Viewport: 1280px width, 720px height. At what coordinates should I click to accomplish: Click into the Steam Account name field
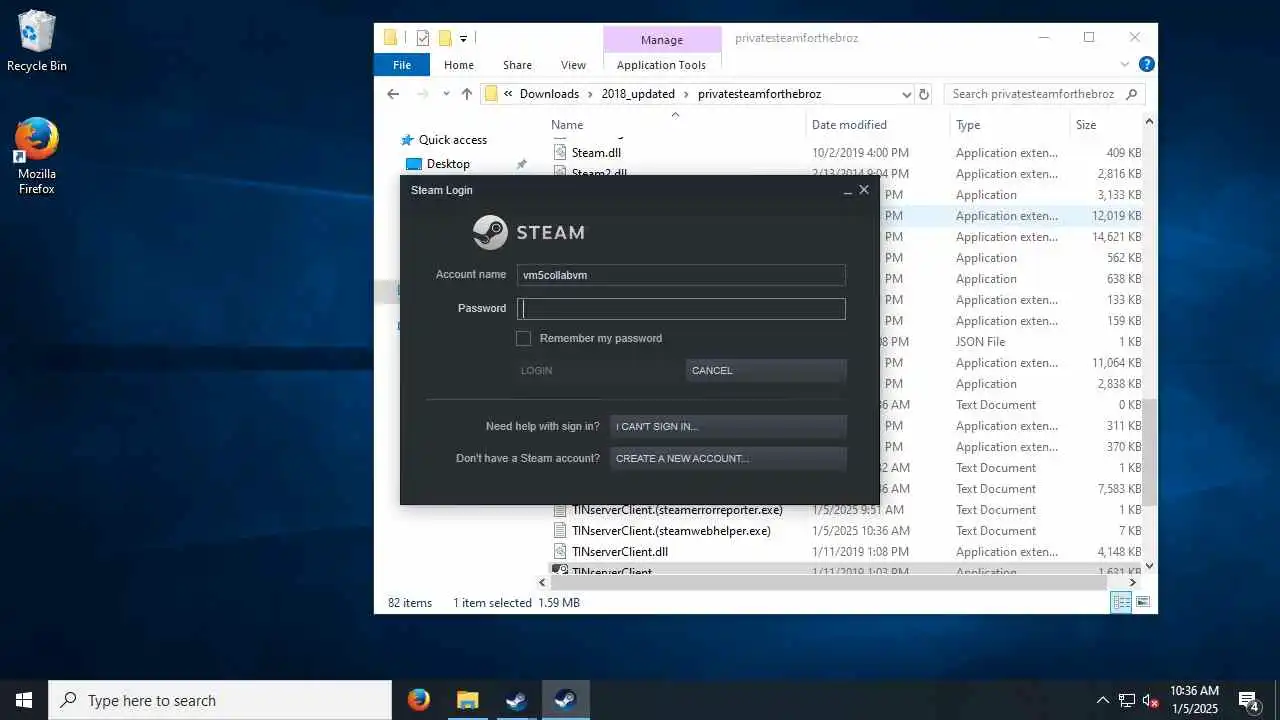(681, 275)
